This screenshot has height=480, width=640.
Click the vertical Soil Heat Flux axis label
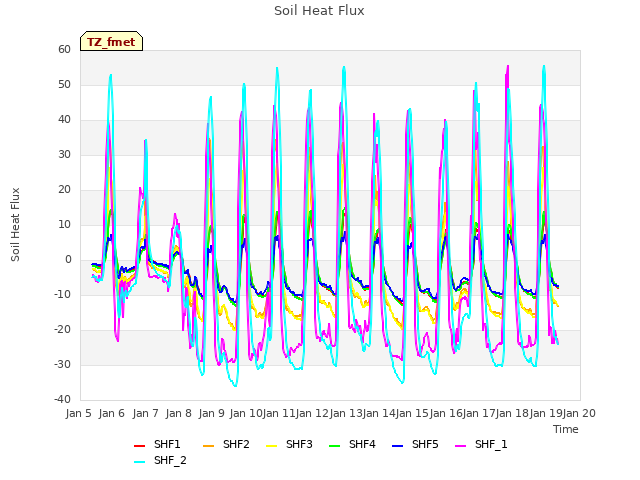[x=15, y=224]
